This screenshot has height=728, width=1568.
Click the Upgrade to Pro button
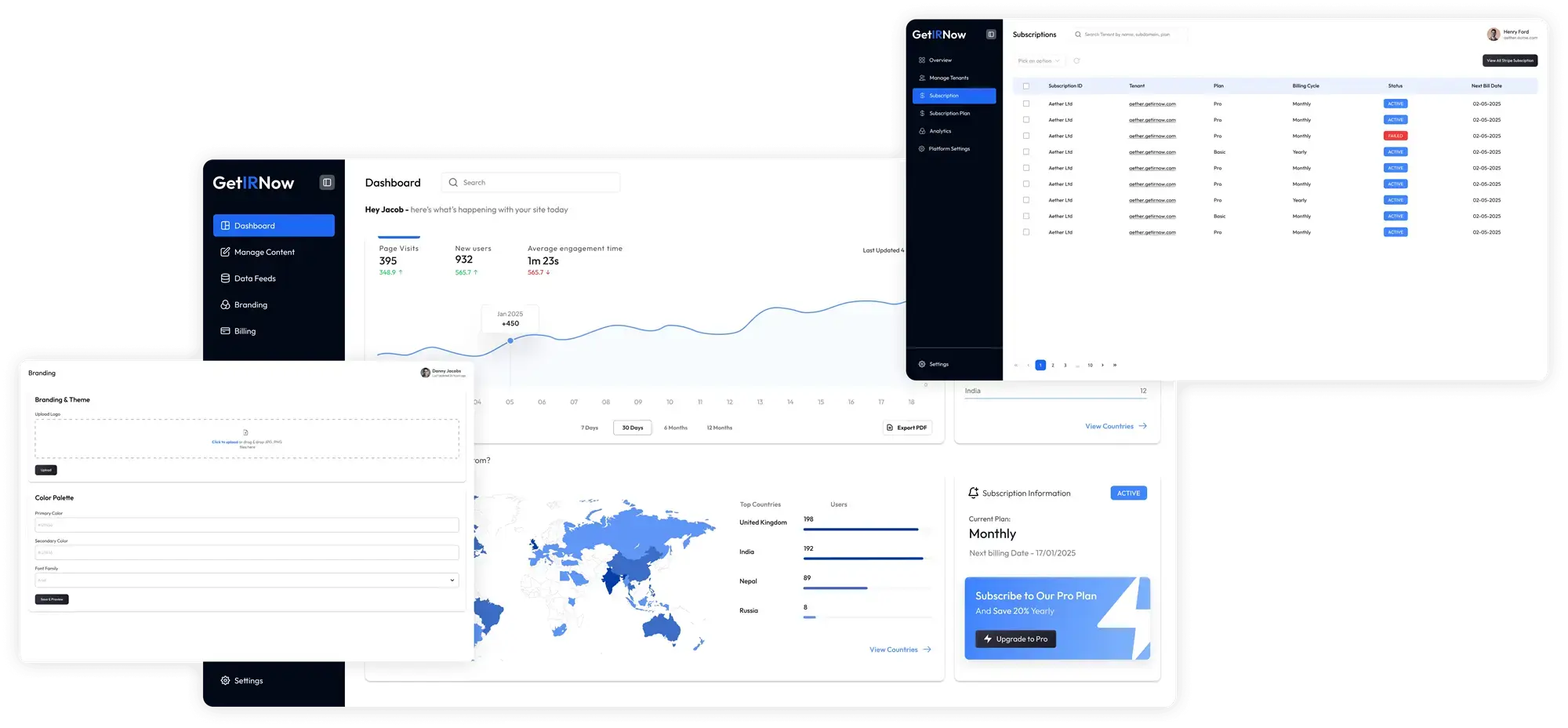tap(1016, 639)
